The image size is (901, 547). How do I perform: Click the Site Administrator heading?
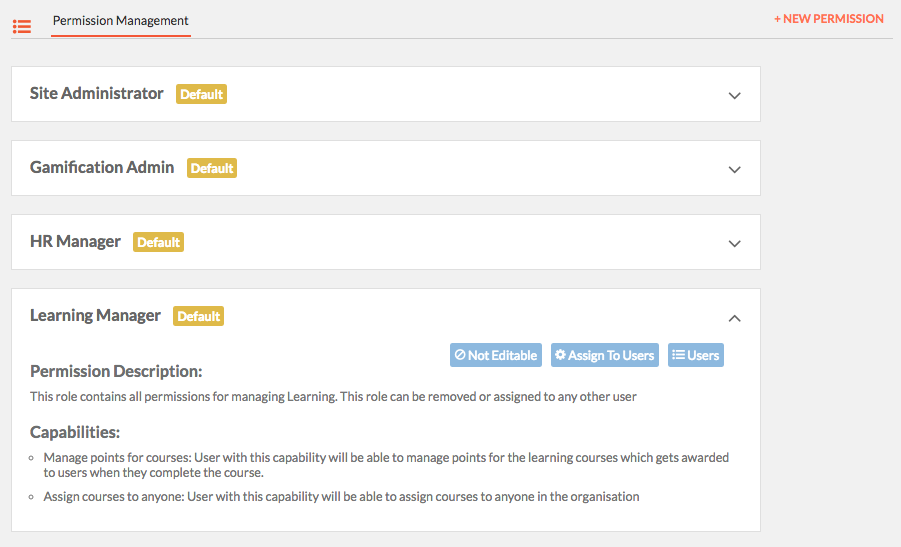click(97, 93)
